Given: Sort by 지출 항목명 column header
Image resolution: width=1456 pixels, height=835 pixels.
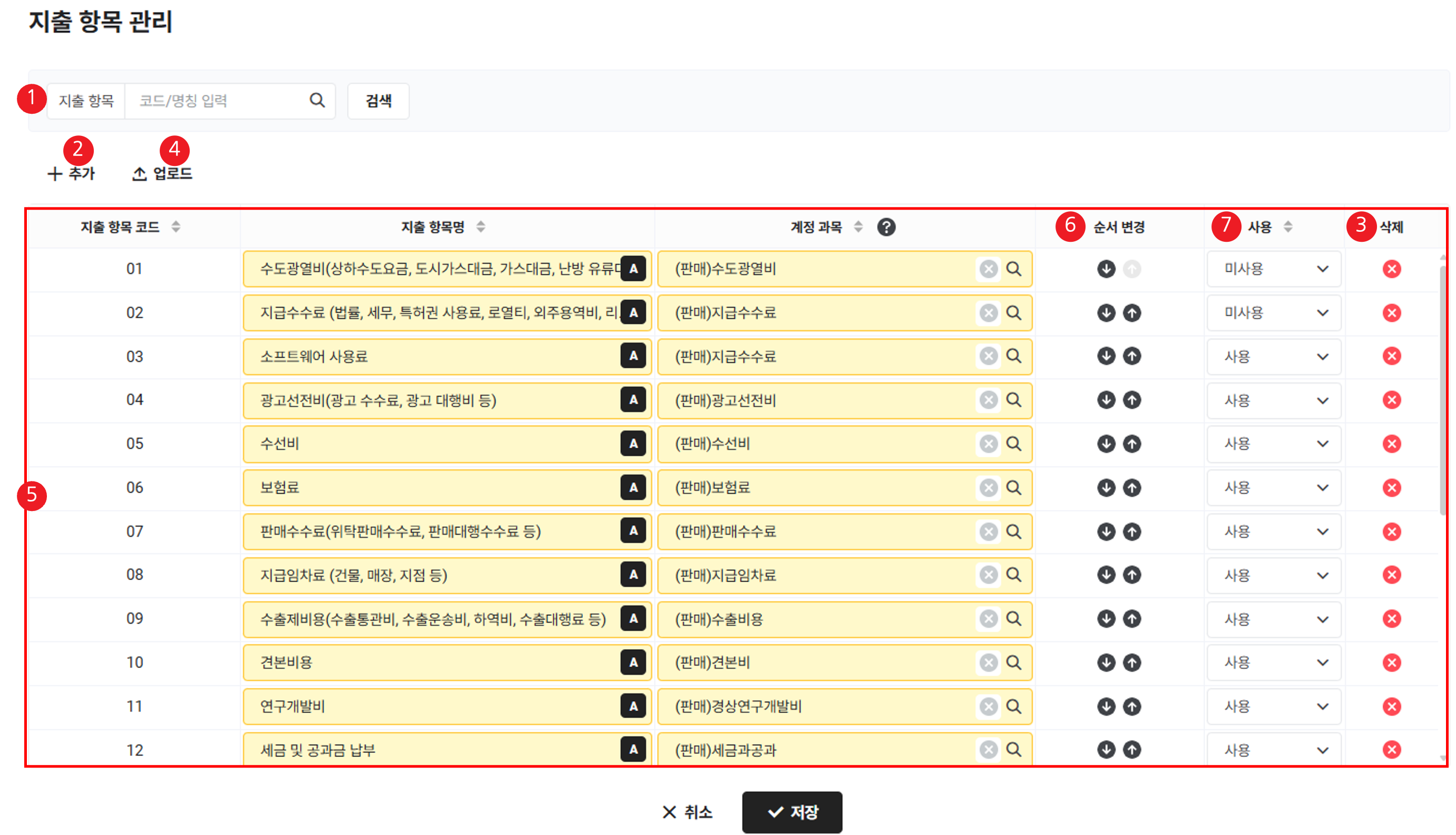Looking at the screenshot, I should [481, 227].
